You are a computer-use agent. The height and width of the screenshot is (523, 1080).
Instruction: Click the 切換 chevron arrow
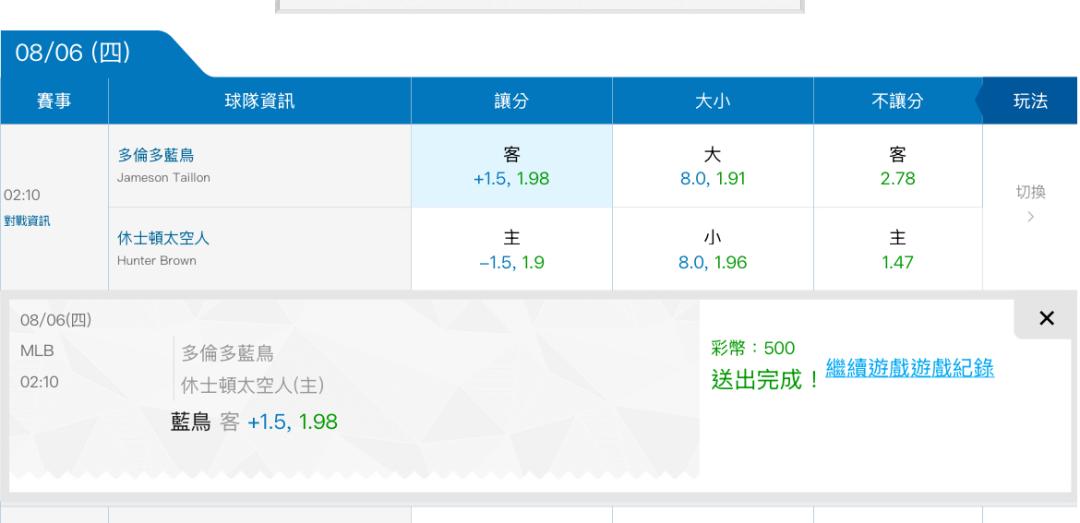[x=1030, y=217]
